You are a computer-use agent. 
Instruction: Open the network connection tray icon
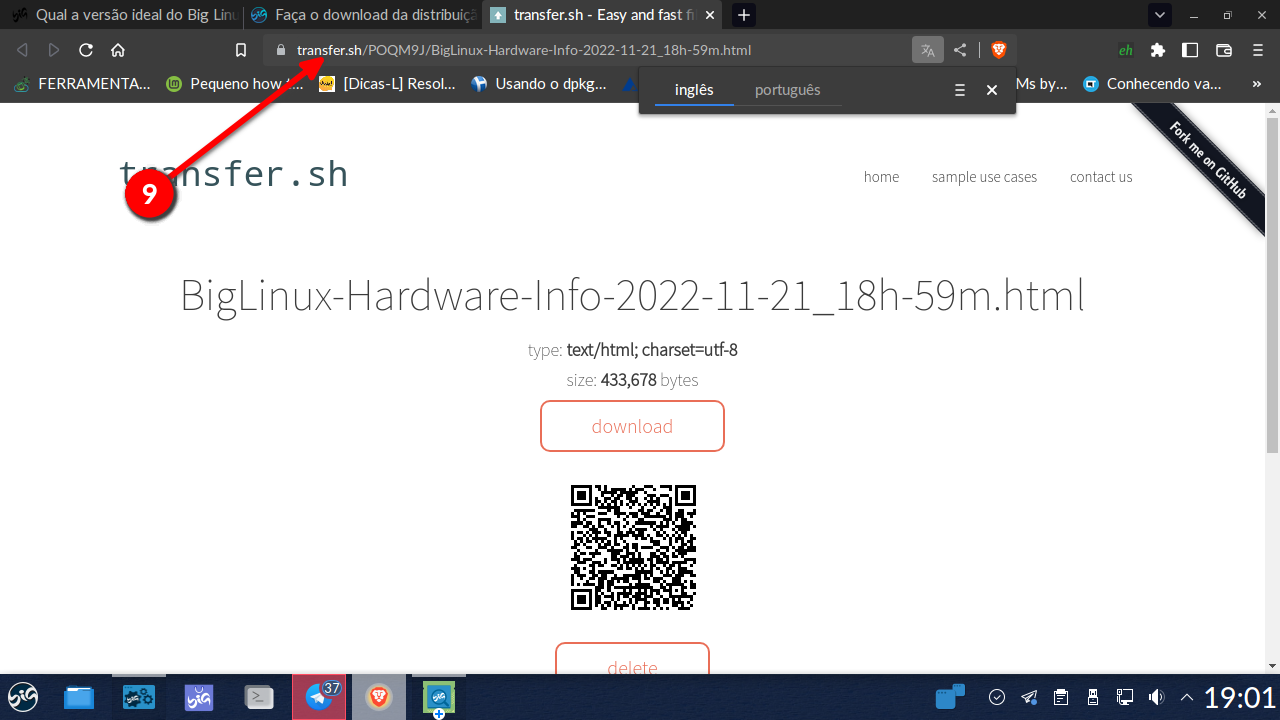pos(1125,697)
